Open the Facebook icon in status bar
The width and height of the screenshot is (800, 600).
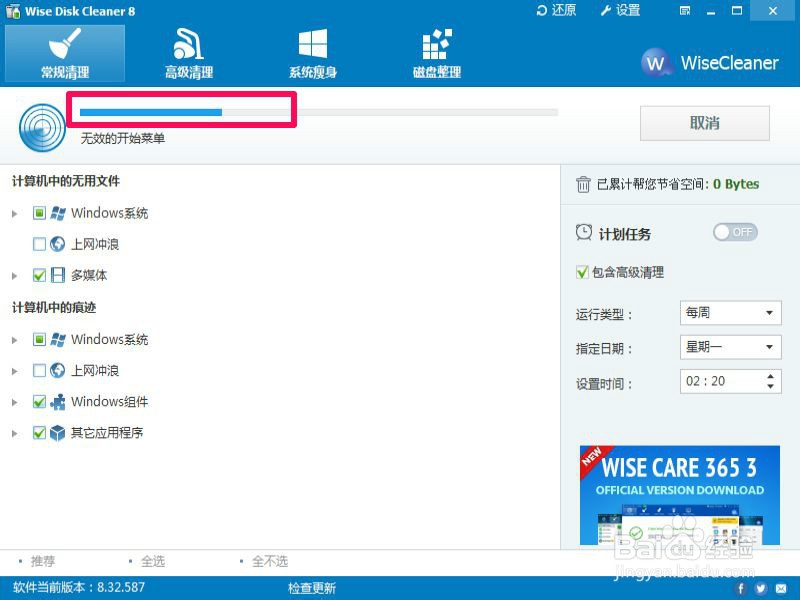(741, 588)
